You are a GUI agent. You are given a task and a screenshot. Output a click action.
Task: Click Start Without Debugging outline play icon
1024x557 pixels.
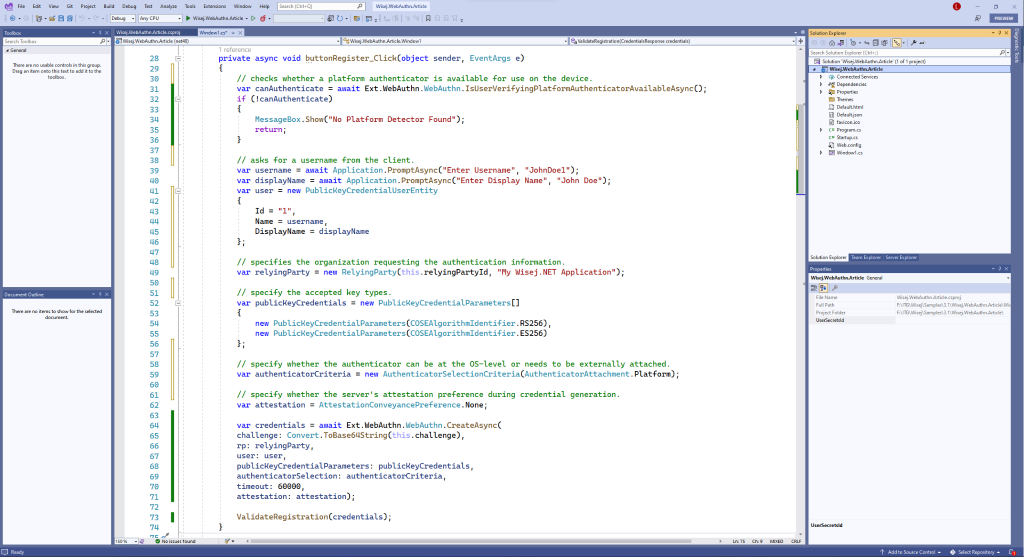tap(253, 18)
